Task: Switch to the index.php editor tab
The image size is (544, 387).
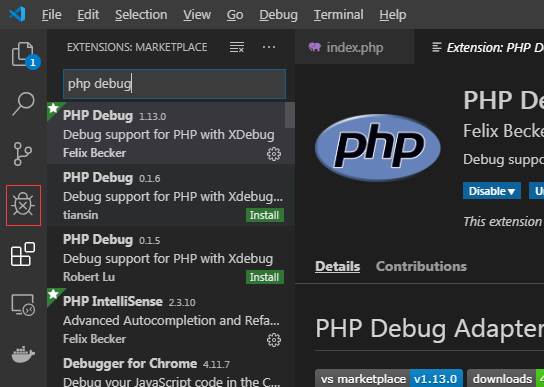Action: (355, 47)
